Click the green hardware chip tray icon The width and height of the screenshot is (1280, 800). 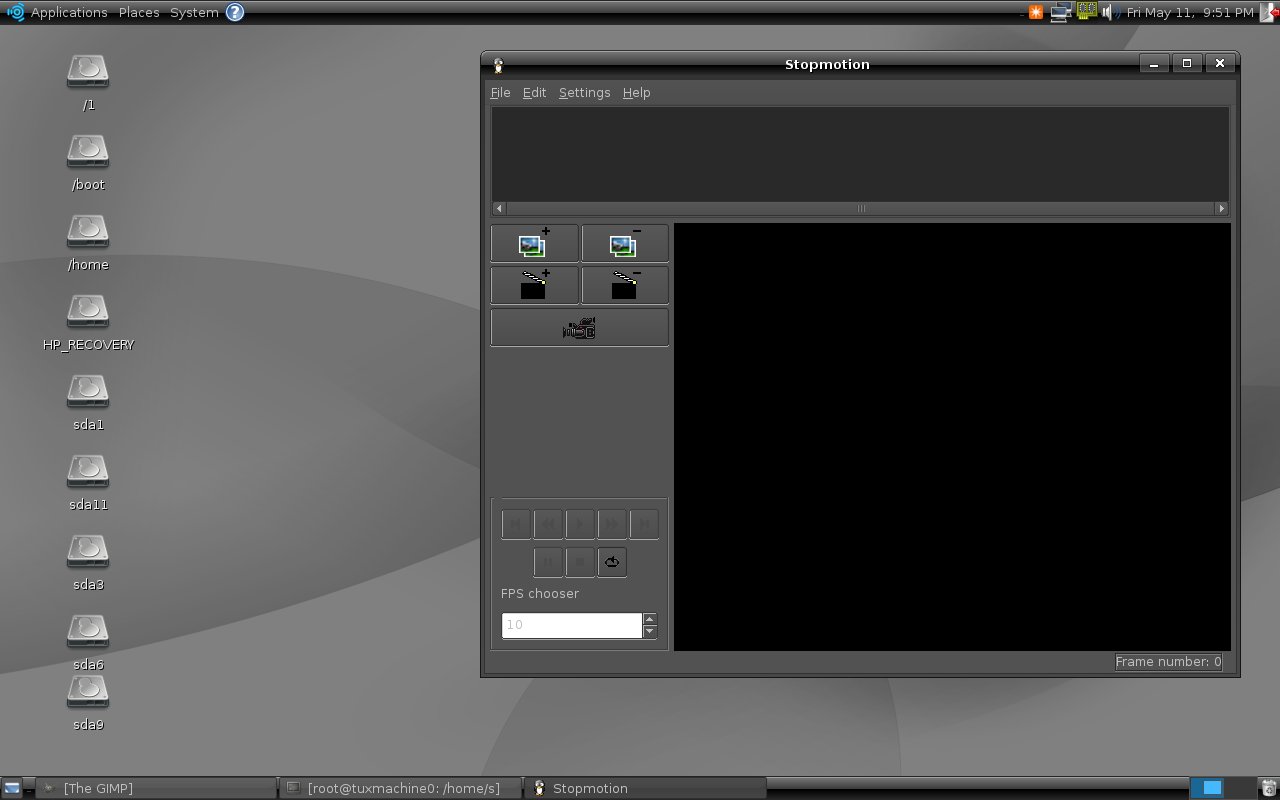[x=1087, y=11]
